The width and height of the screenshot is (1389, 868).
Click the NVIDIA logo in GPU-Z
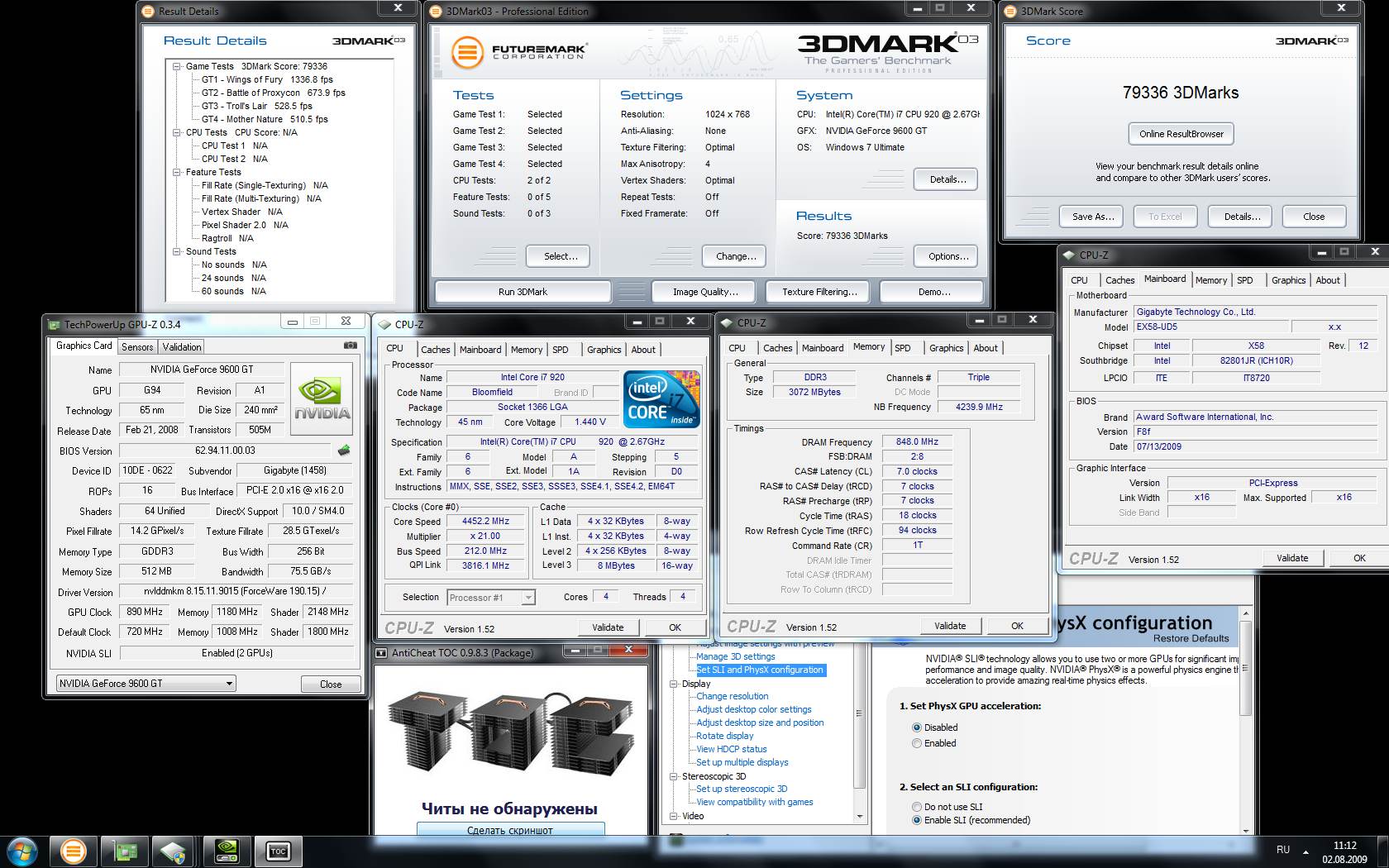[322, 398]
